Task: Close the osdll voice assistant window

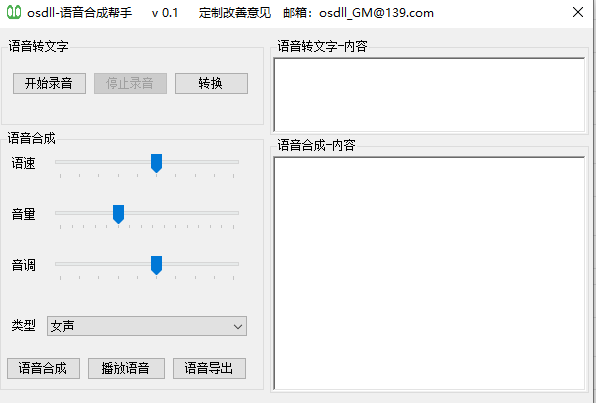Action: click(x=578, y=12)
